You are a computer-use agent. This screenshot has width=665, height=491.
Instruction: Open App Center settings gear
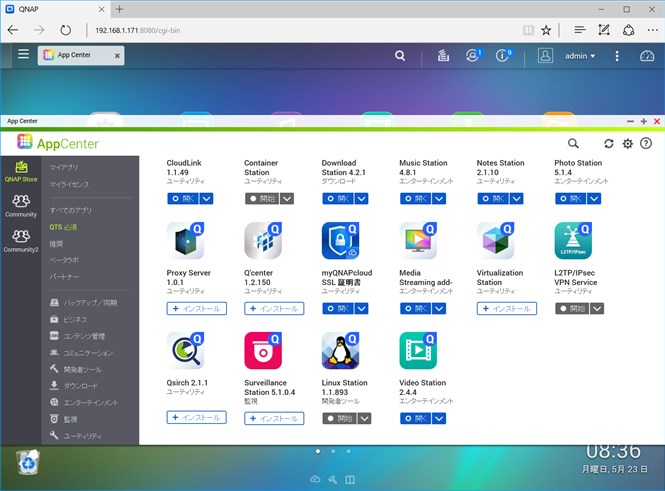pyautogui.click(x=627, y=143)
